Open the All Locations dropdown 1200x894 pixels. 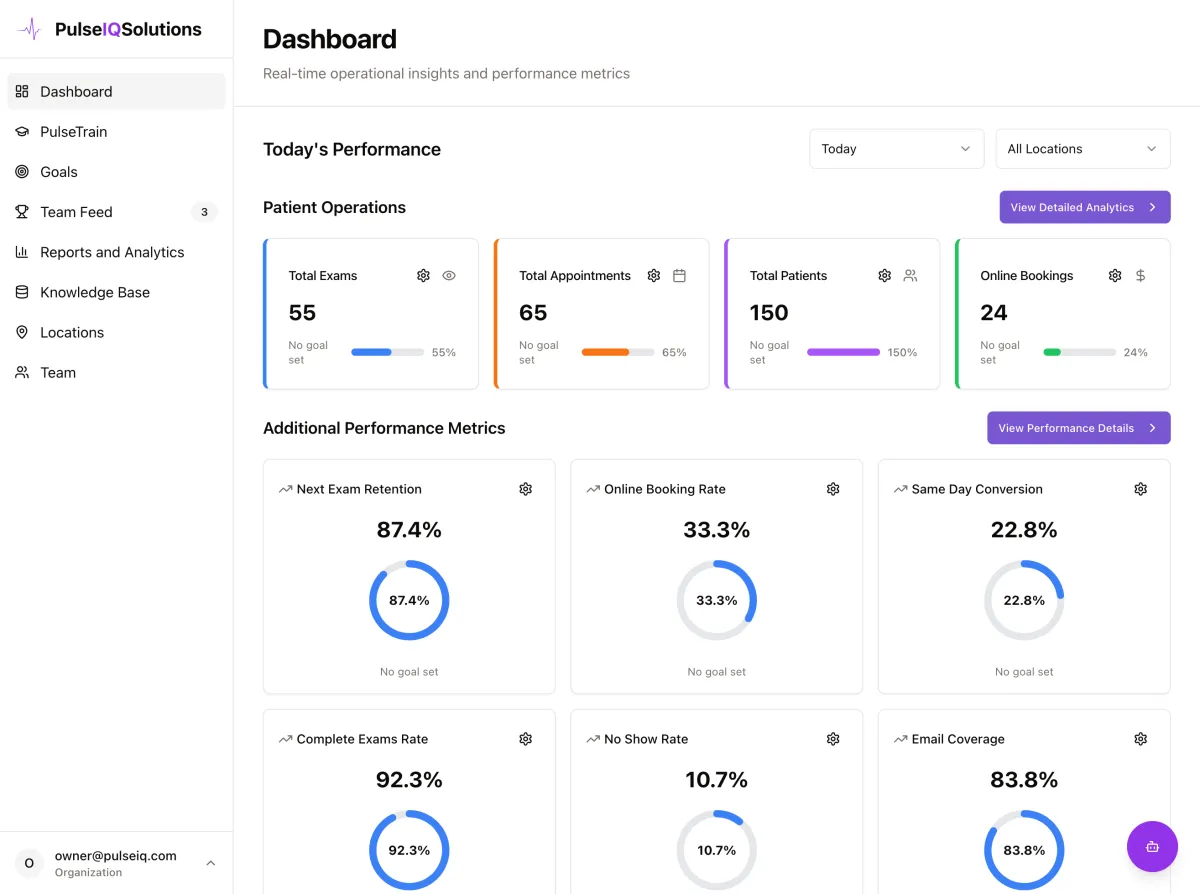1083,149
